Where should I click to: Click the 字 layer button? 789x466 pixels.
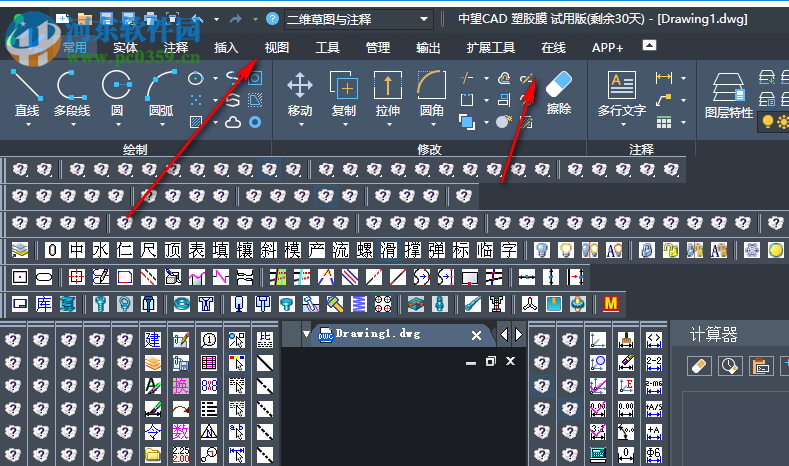509,250
